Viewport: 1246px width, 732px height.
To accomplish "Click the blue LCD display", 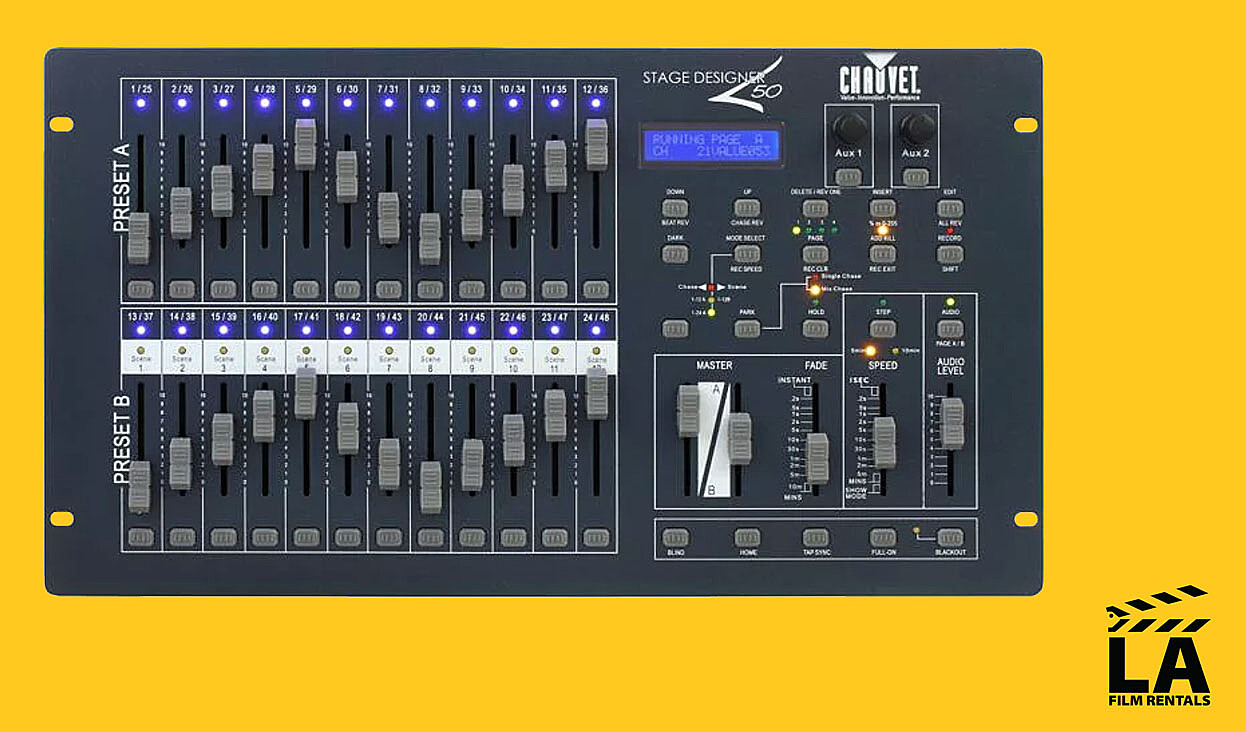I will tap(712, 147).
